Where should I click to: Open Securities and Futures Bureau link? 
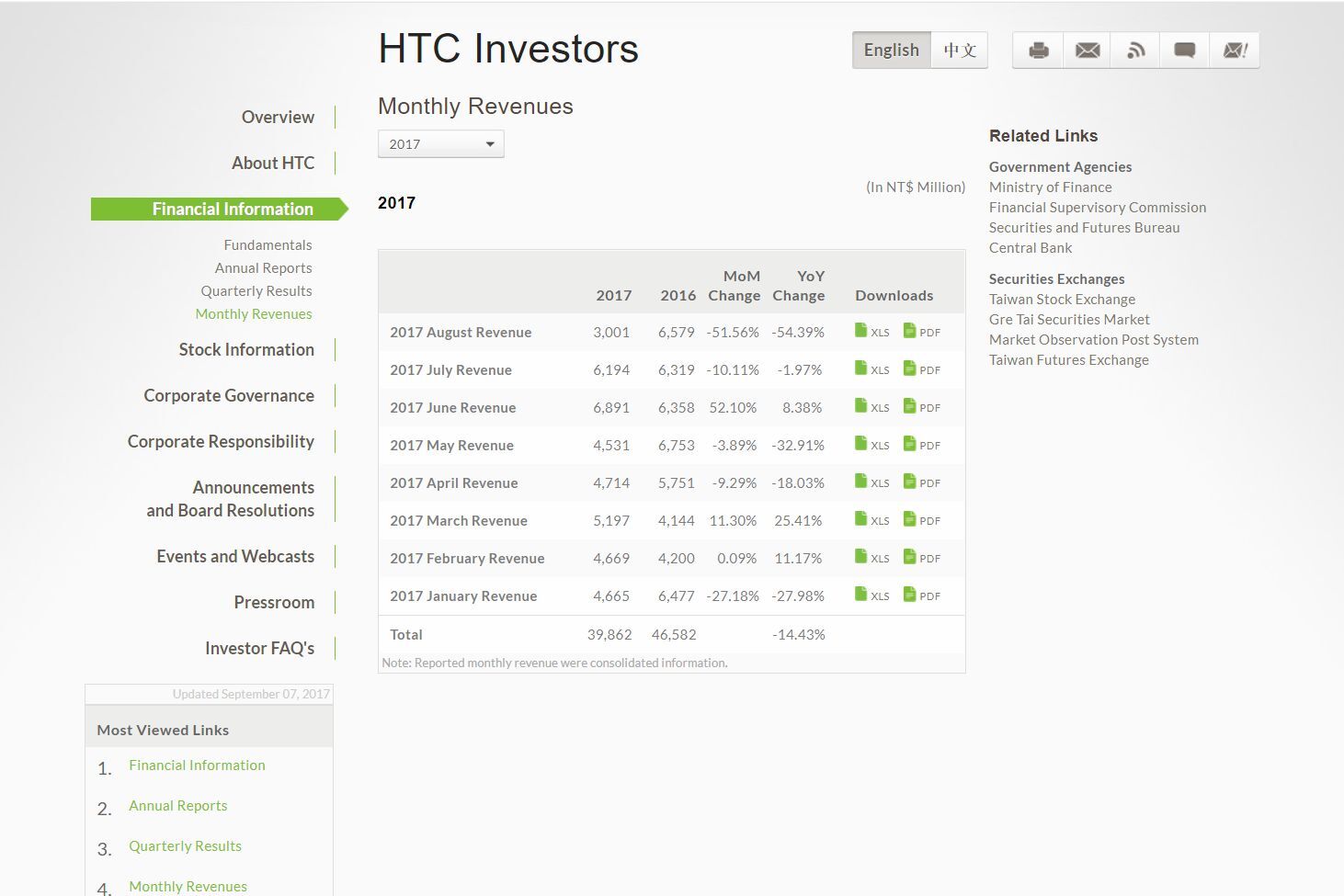pyautogui.click(x=1085, y=227)
